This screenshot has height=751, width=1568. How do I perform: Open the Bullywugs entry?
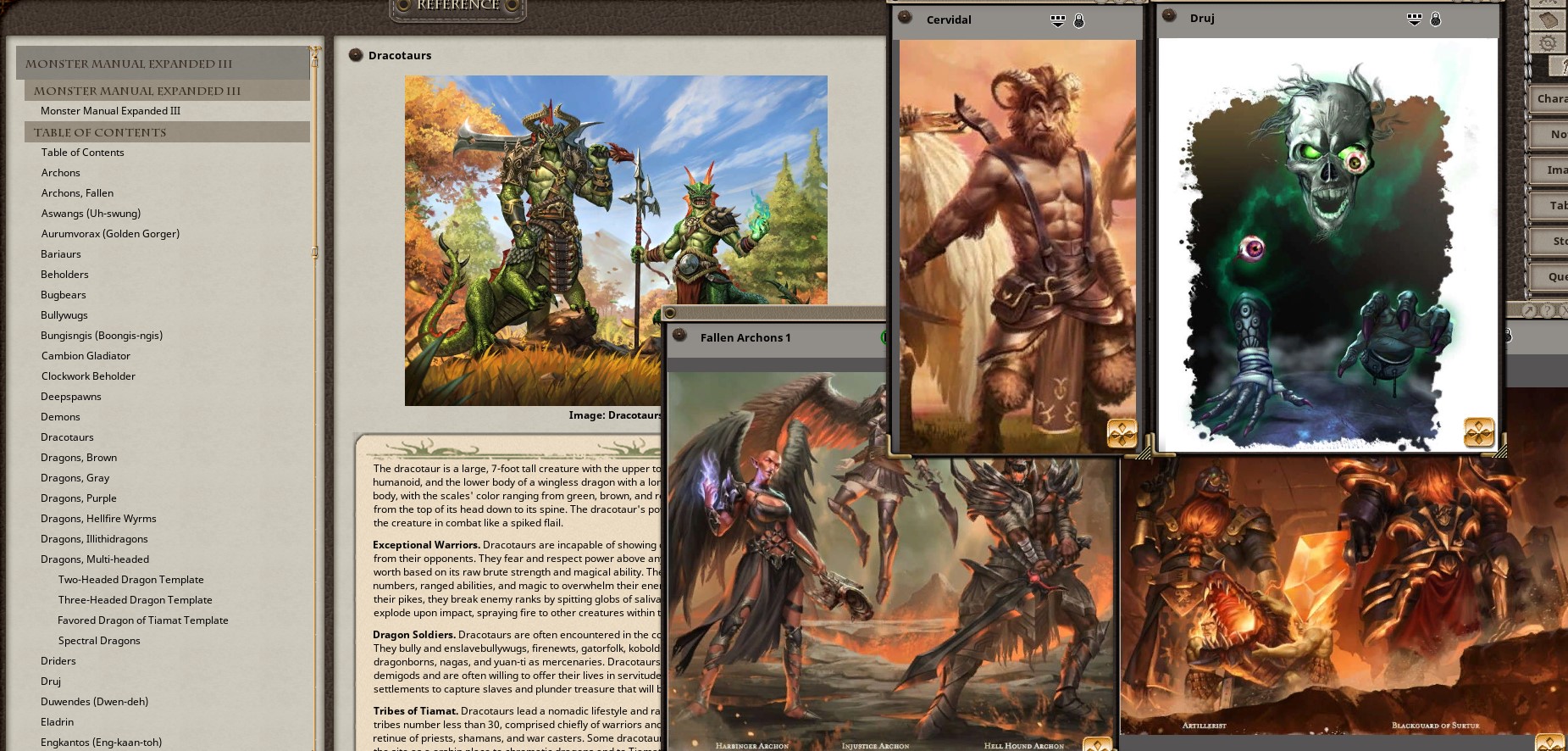[64, 315]
